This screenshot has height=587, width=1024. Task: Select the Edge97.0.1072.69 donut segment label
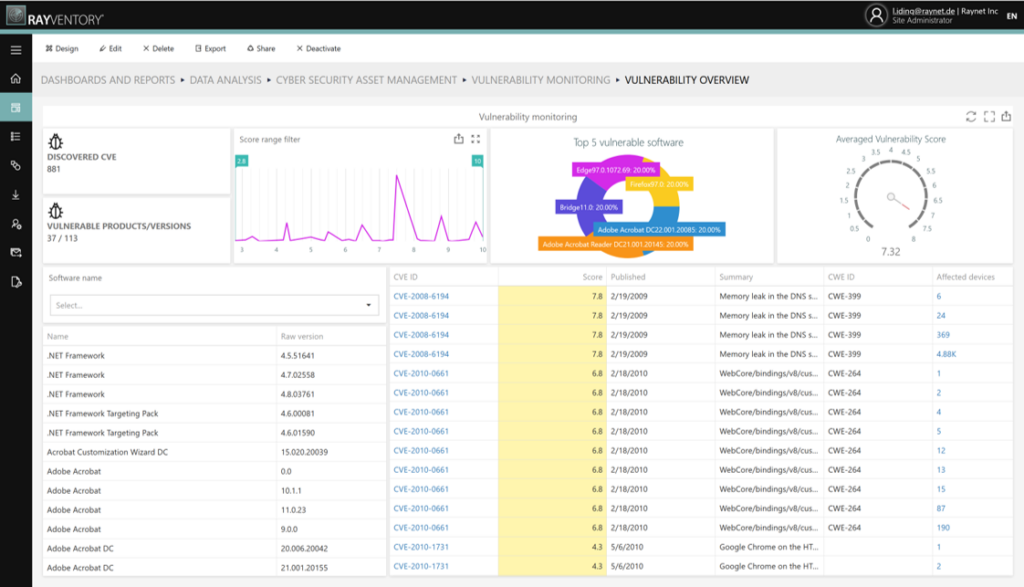point(616,170)
